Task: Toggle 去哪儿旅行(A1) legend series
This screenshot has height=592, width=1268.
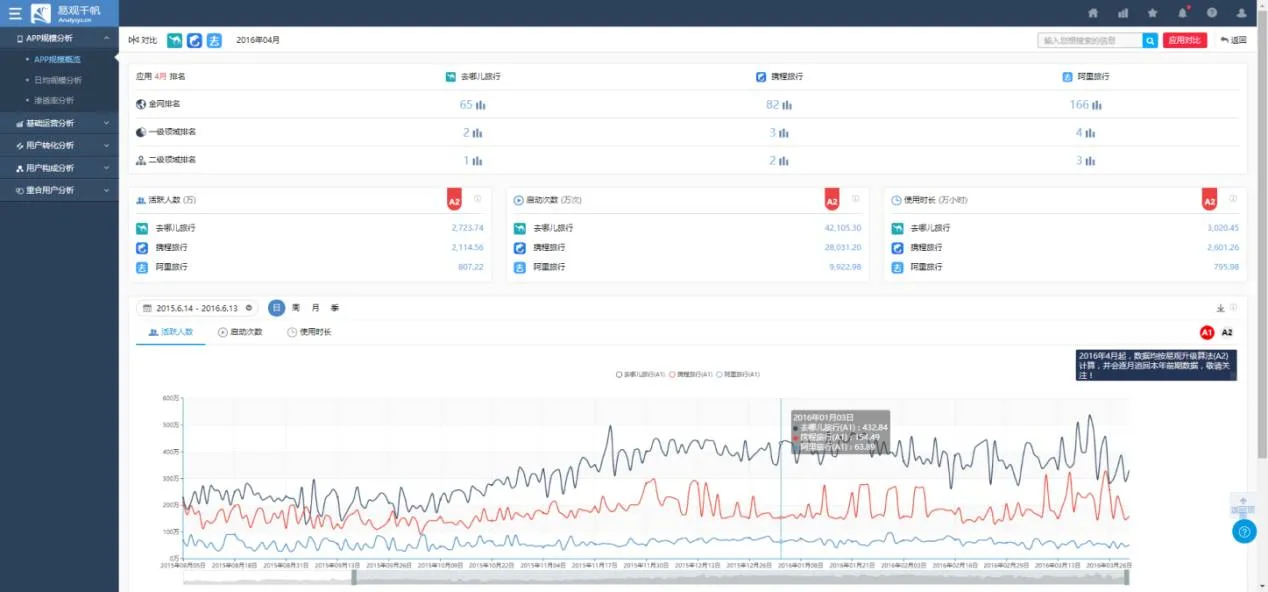Action: click(x=641, y=374)
